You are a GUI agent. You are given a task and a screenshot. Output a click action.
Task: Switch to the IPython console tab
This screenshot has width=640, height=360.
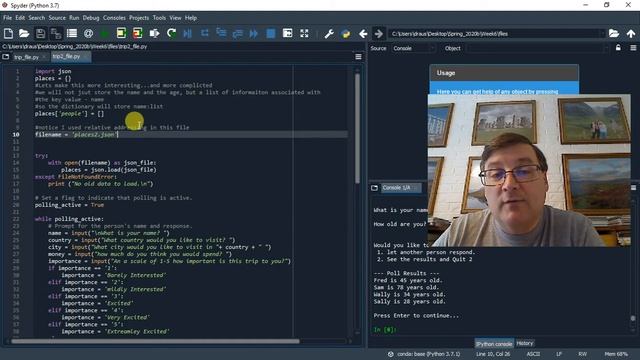(494, 344)
